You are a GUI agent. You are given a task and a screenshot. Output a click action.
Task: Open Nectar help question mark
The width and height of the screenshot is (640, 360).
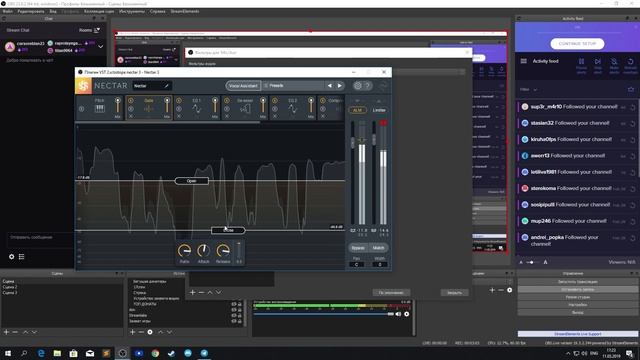[x=367, y=85]
